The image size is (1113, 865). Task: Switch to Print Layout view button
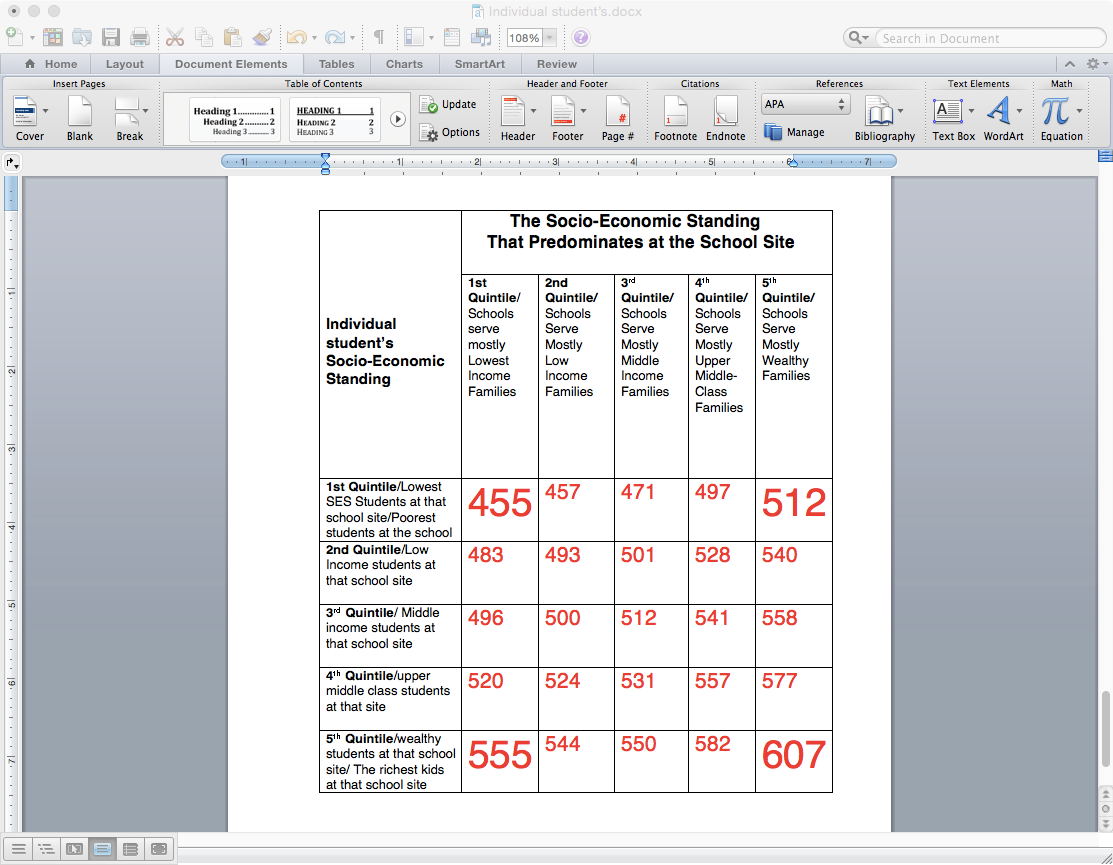click(x=102, y=849)
